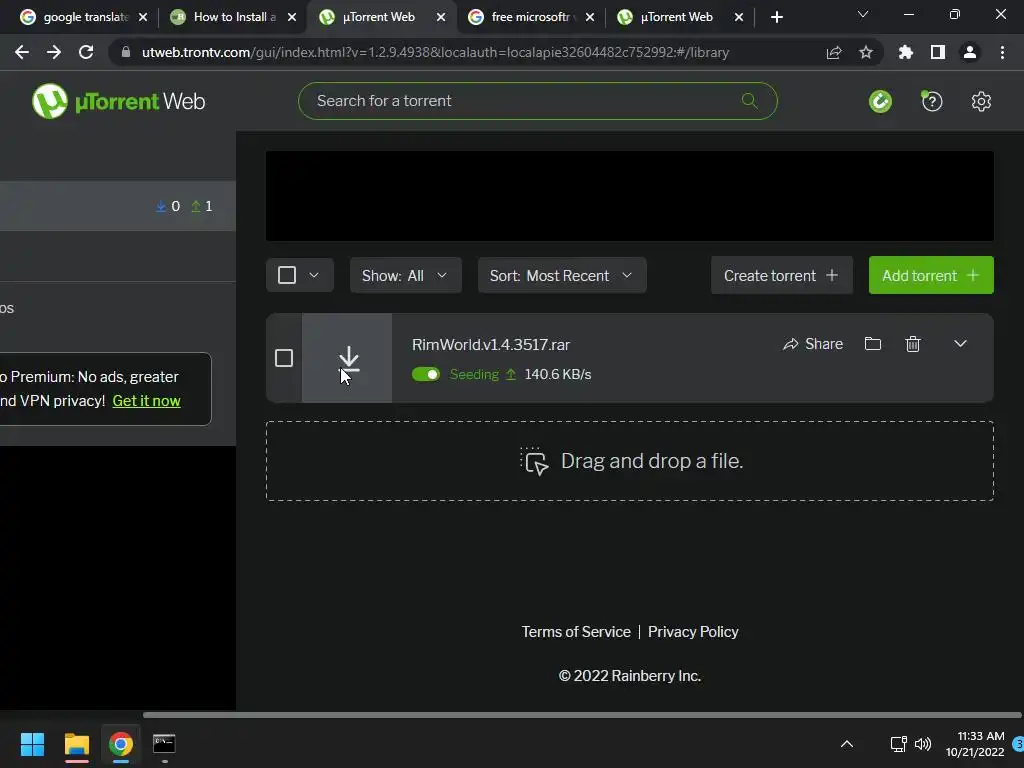Screen dimensions: 1024x768
Task: Open the terminal taskbar icon
Action: [x=164, y=744]
